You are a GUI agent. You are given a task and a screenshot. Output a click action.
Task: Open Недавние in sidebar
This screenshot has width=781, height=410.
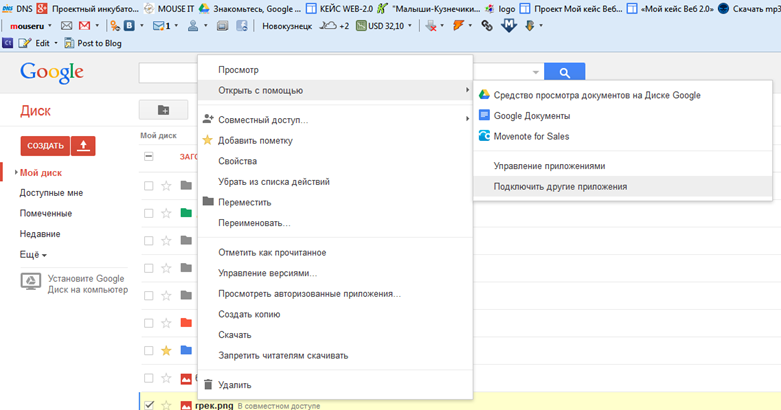point(40,234)
